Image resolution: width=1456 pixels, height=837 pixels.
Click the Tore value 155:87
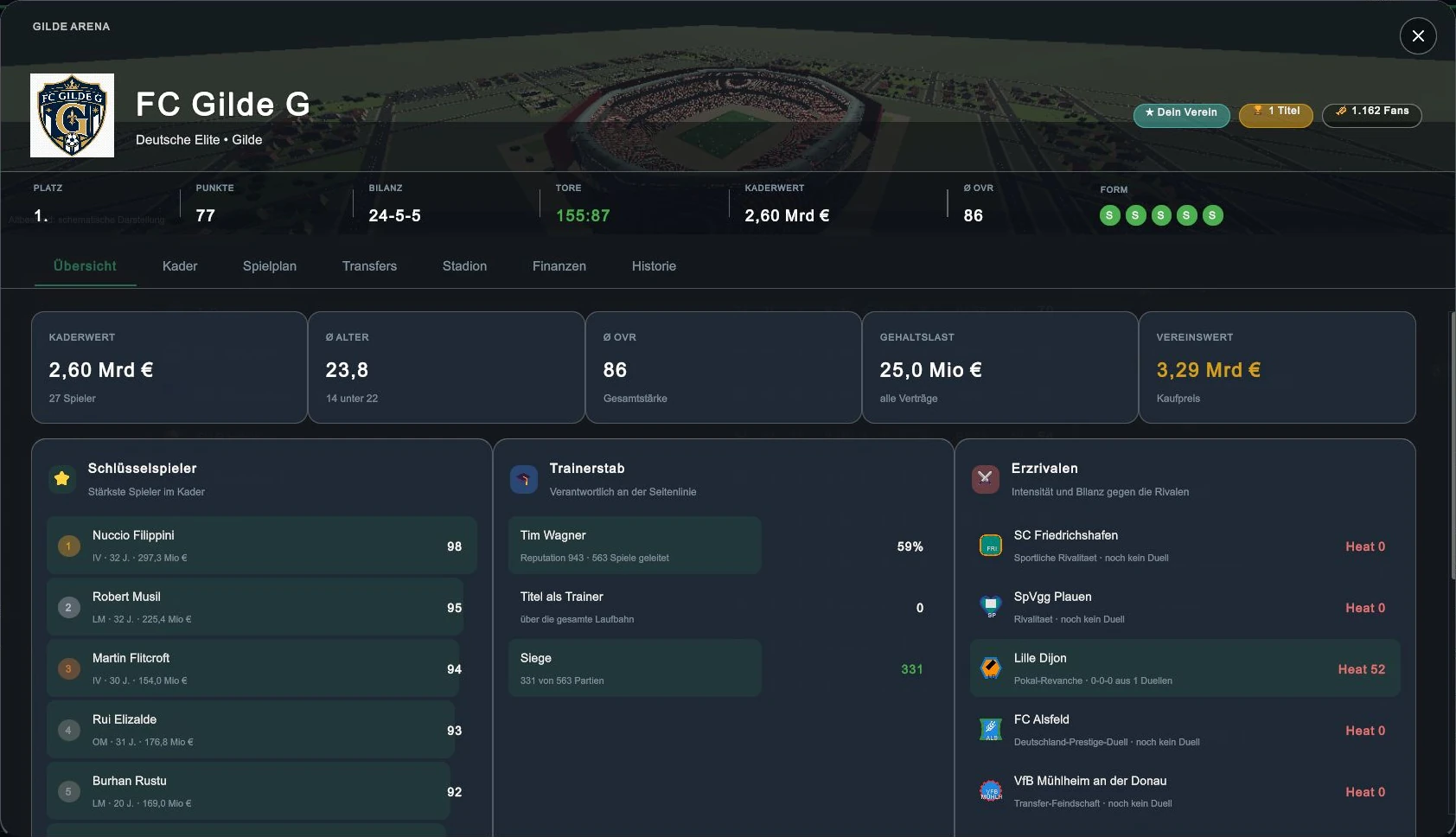(x=583, y=215)
